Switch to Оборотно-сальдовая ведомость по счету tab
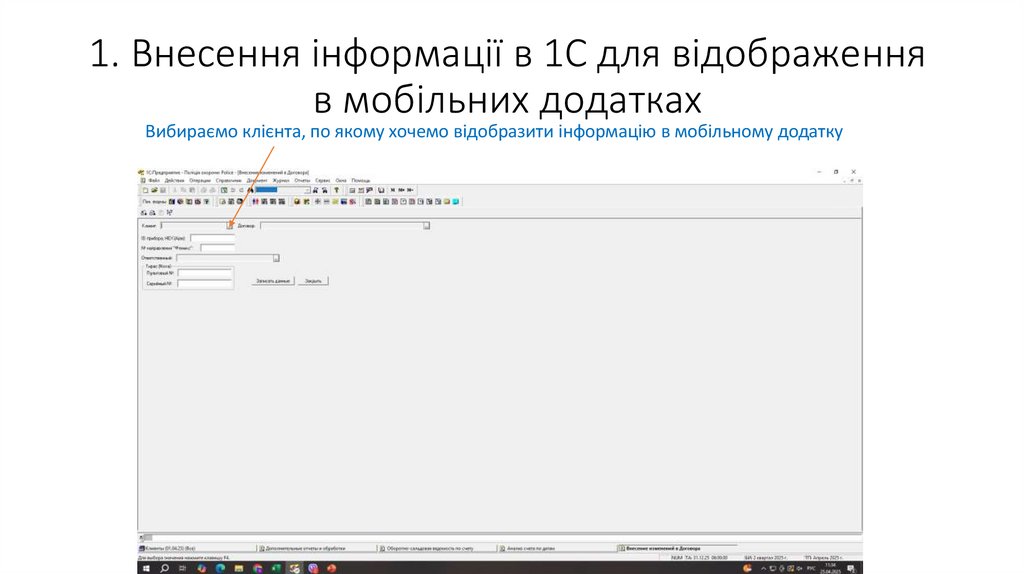Viewport: 1024px width, 574px height. [x=436, y=549]
